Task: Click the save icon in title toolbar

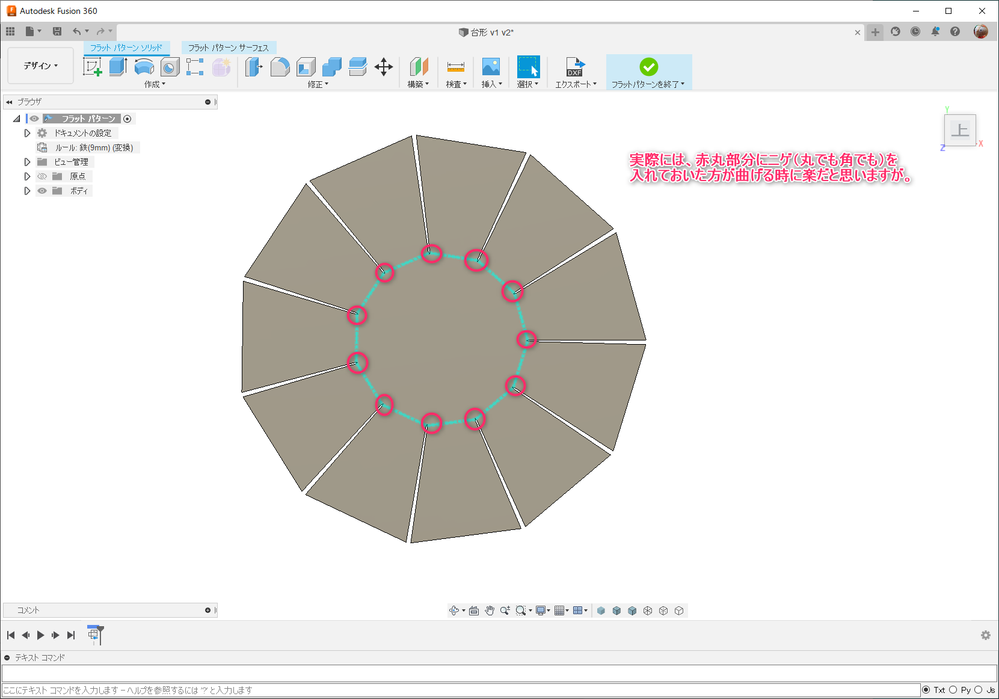Action: pos(57,31)
